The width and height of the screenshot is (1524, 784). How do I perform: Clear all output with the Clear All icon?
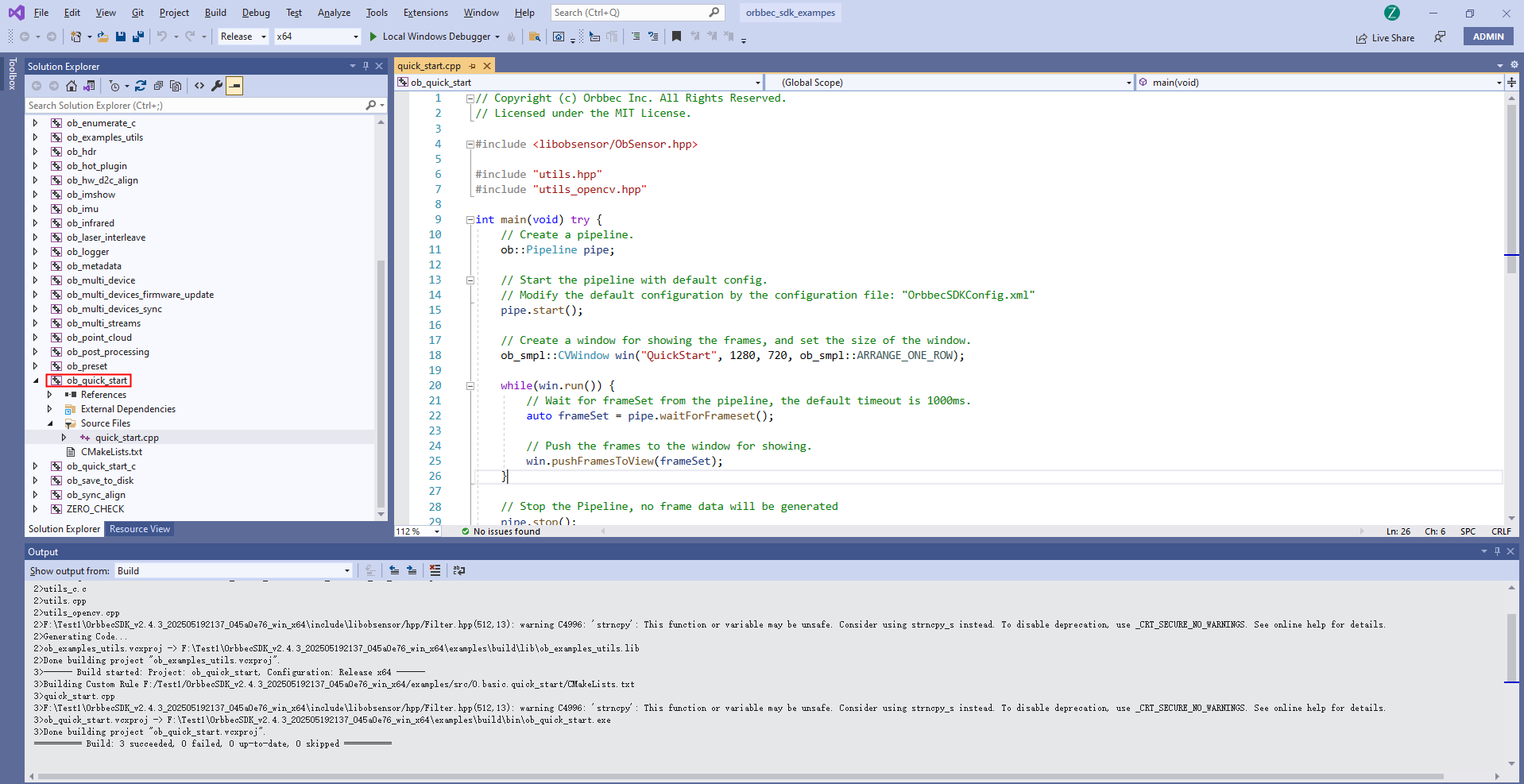[435, 570]
